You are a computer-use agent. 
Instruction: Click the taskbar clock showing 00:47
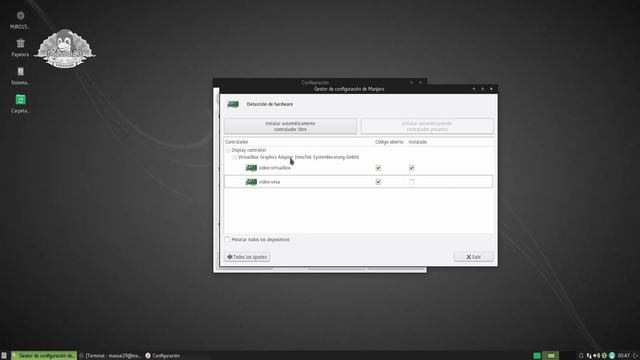click(624, 356)
